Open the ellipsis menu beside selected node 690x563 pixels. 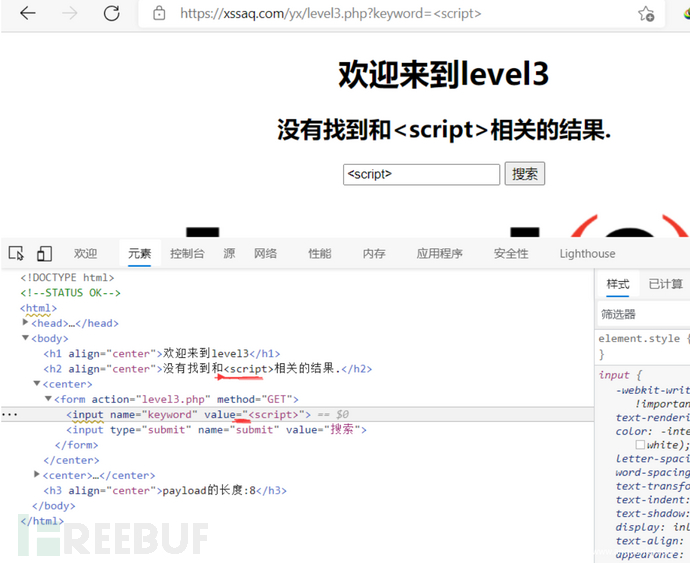coord(9,414)
